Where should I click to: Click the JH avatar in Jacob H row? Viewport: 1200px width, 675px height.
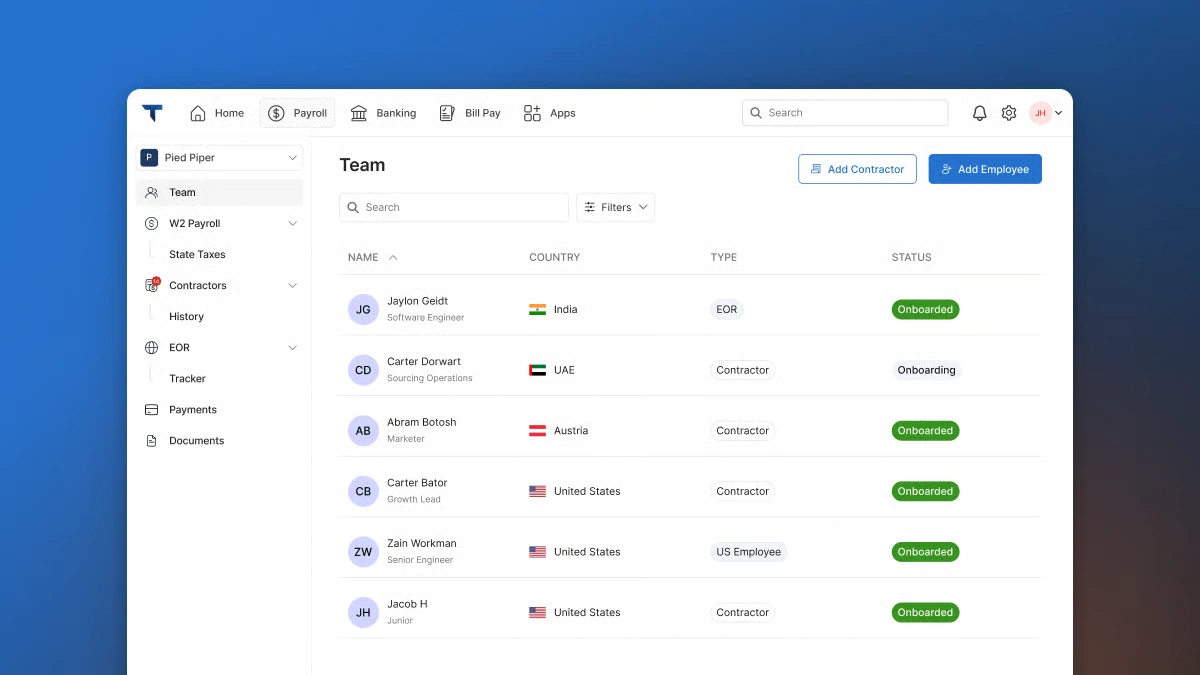click(x=363, y=612)
